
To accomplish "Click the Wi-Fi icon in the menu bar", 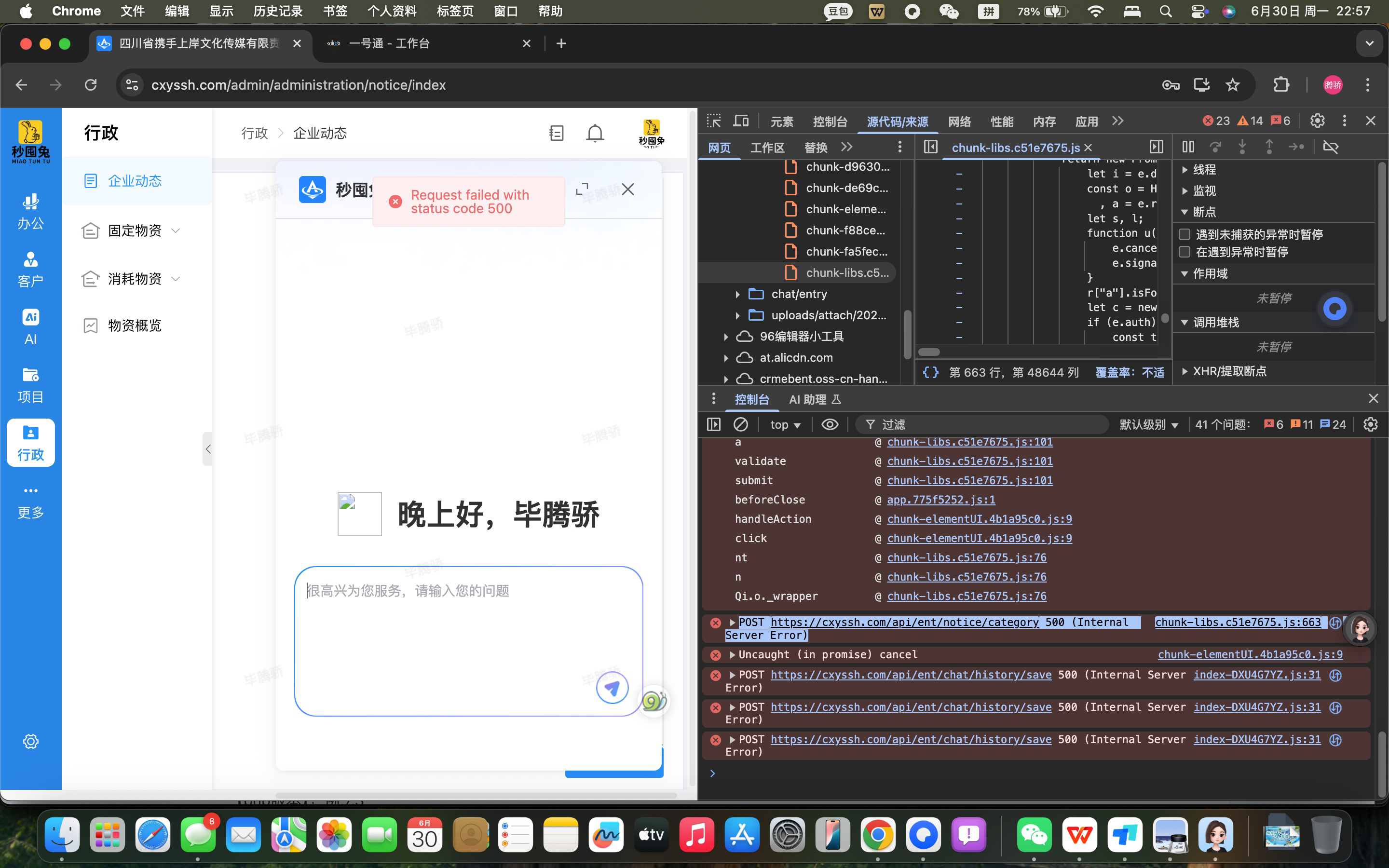I will coord(1095,11).
